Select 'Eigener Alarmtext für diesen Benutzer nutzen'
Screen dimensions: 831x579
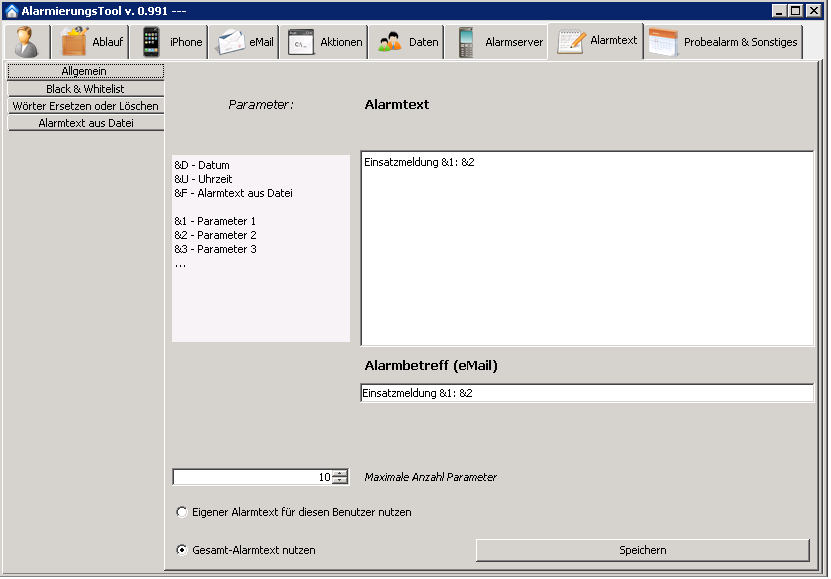click(x=181, y=512)
